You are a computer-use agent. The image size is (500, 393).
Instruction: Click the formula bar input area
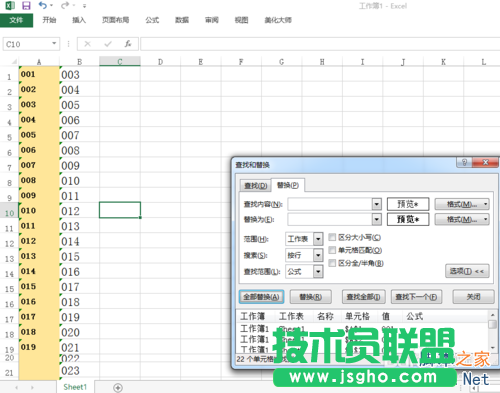tap(320, 44)
